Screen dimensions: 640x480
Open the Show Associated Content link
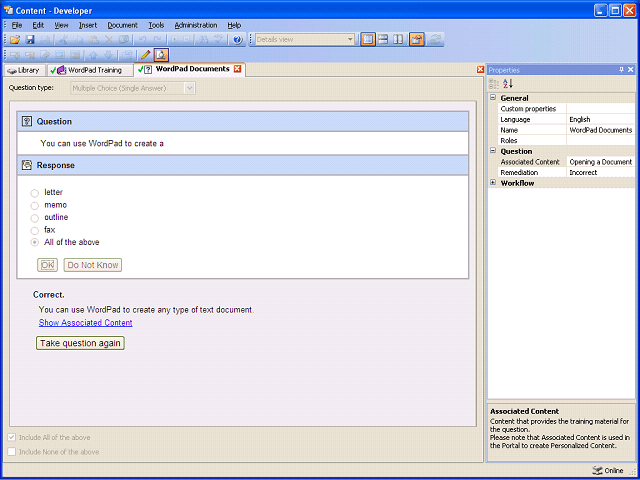(86, 323)
